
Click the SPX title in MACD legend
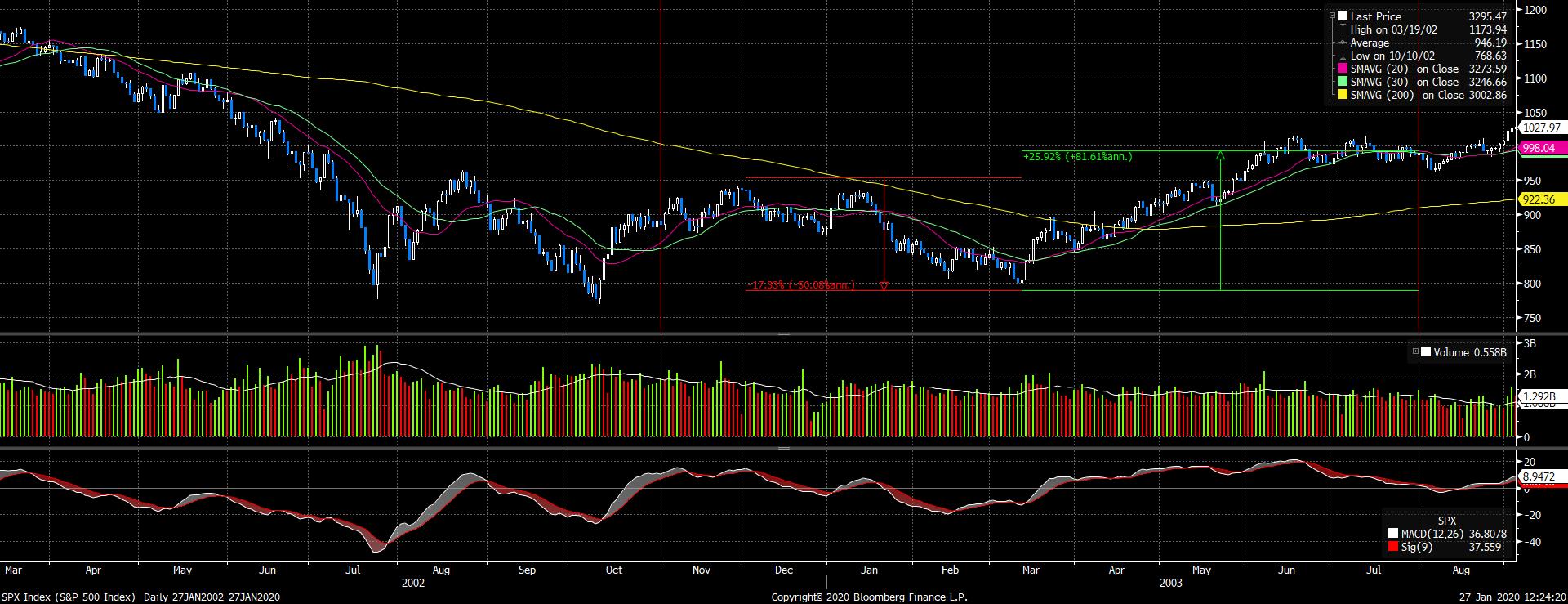(x=1447, y=521)
